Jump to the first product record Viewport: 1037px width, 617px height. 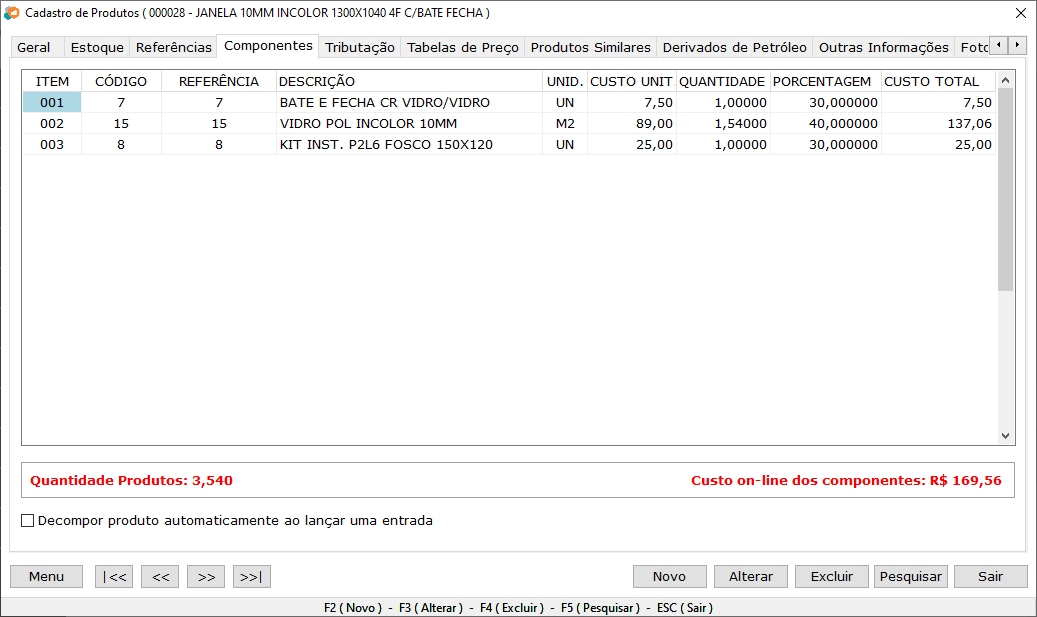(113, 576)
